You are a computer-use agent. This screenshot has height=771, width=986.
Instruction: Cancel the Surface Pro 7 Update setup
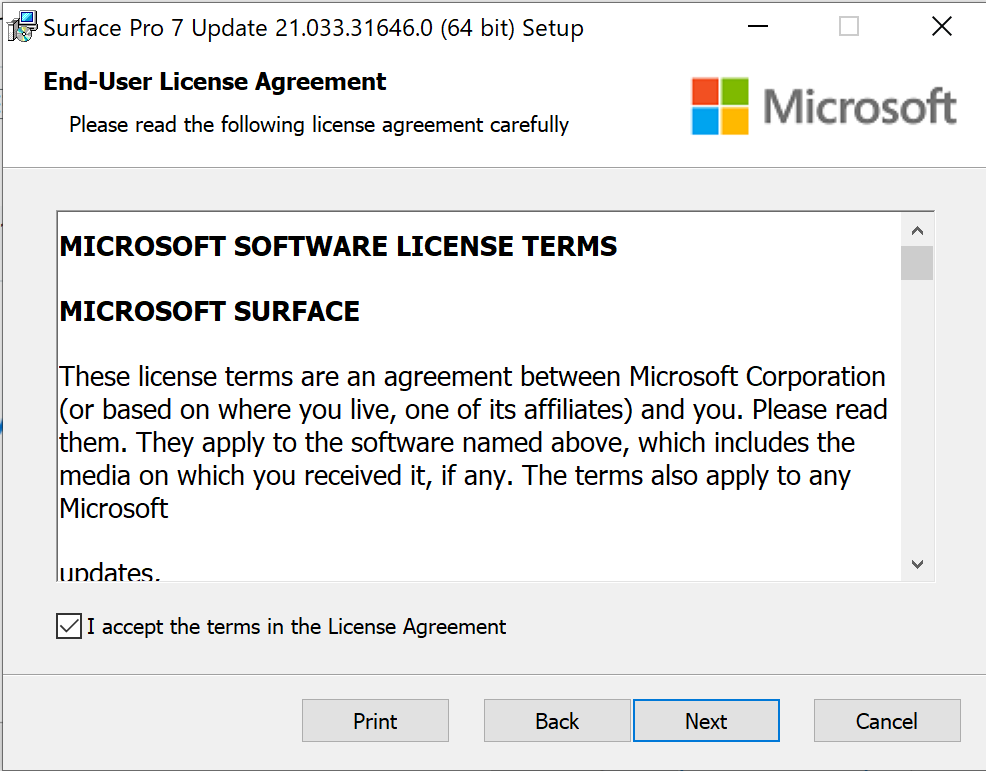coord(887,721)
